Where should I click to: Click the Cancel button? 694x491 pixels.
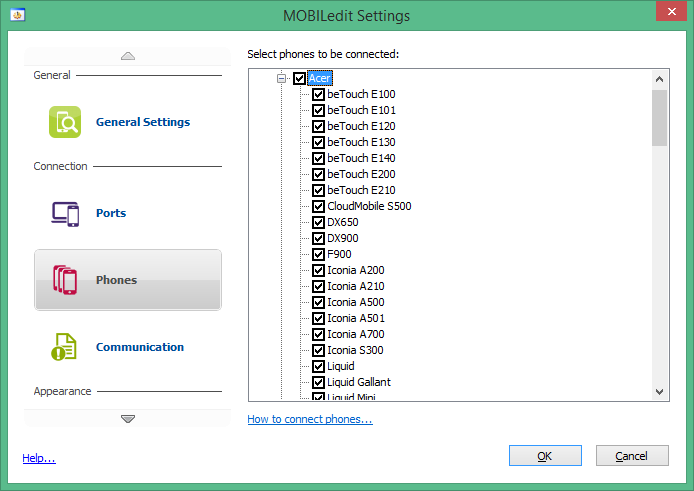(632, 456)
